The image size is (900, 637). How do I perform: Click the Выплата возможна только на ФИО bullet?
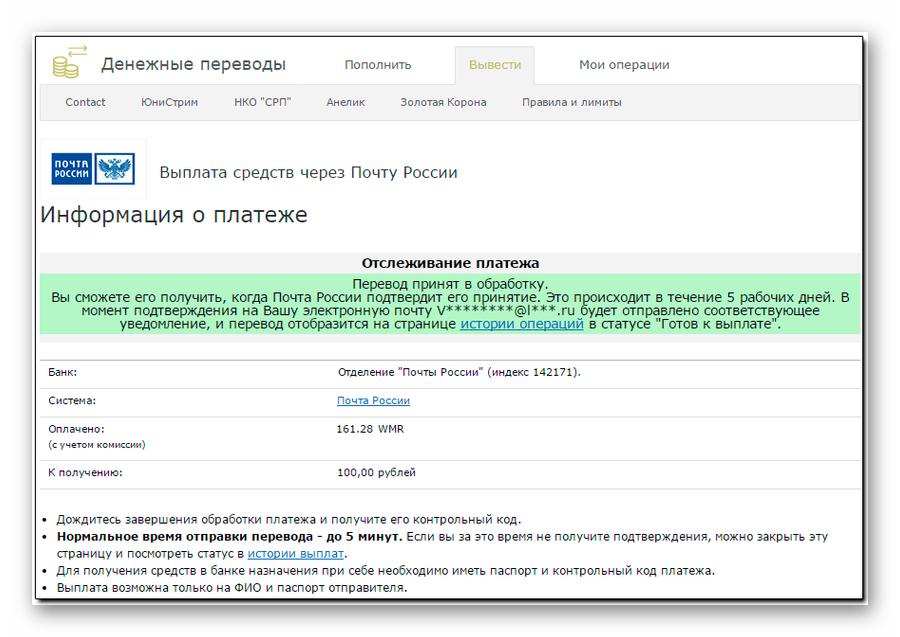[x=232, y=588]
